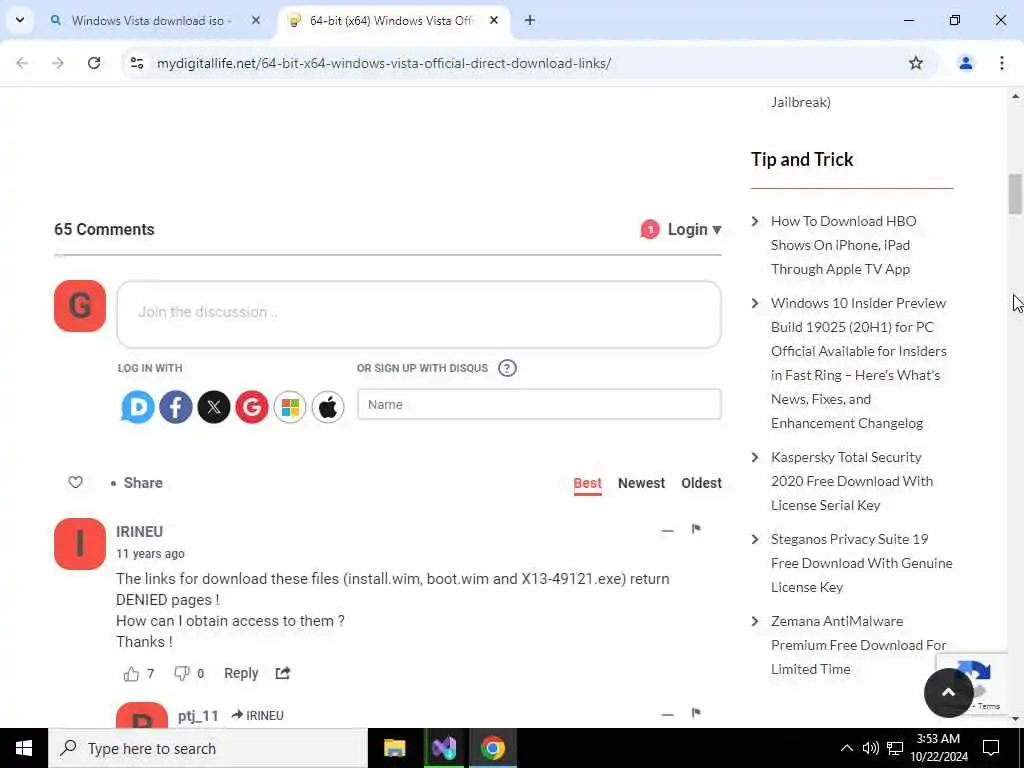Image resolution: width=1024 pixels, height=768 pixels.
Task: Open the Disqus sign-up help question mark
Action: 507,368
